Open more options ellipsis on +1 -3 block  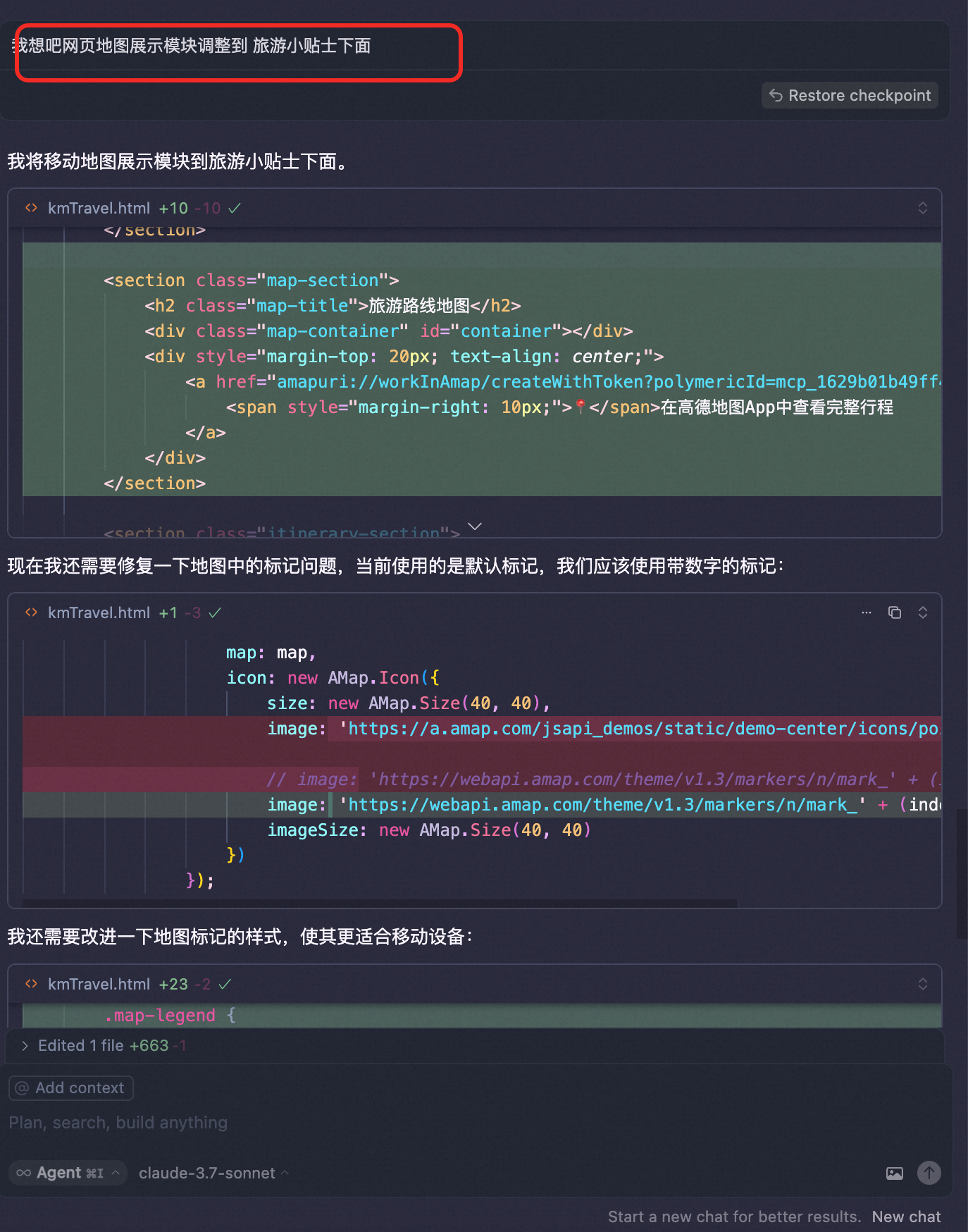[866, 612]
